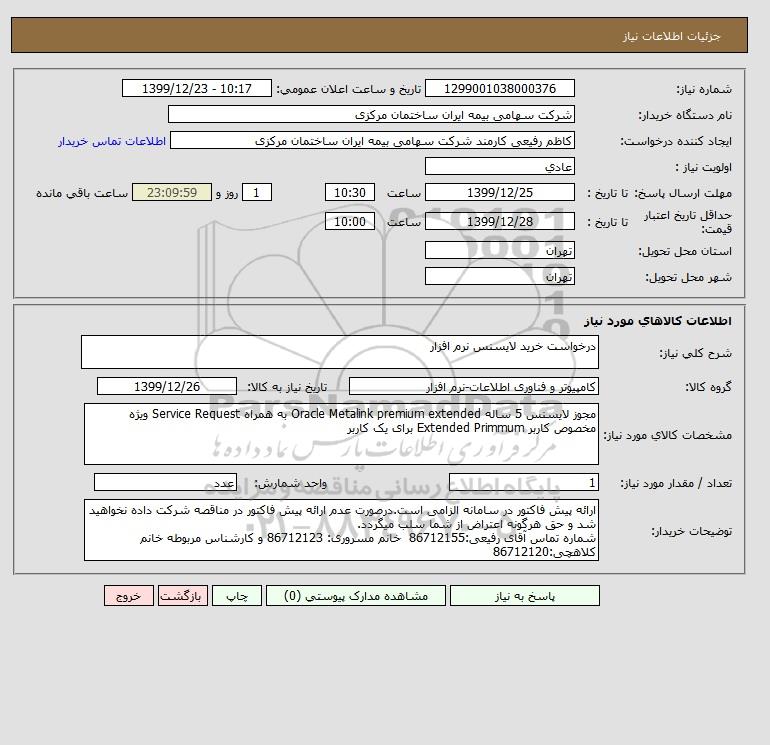This screenshot has width=770, height=745.
Task: Click the announcement date field 1399/12/23 - 10:17
Action: pos(196,88)
